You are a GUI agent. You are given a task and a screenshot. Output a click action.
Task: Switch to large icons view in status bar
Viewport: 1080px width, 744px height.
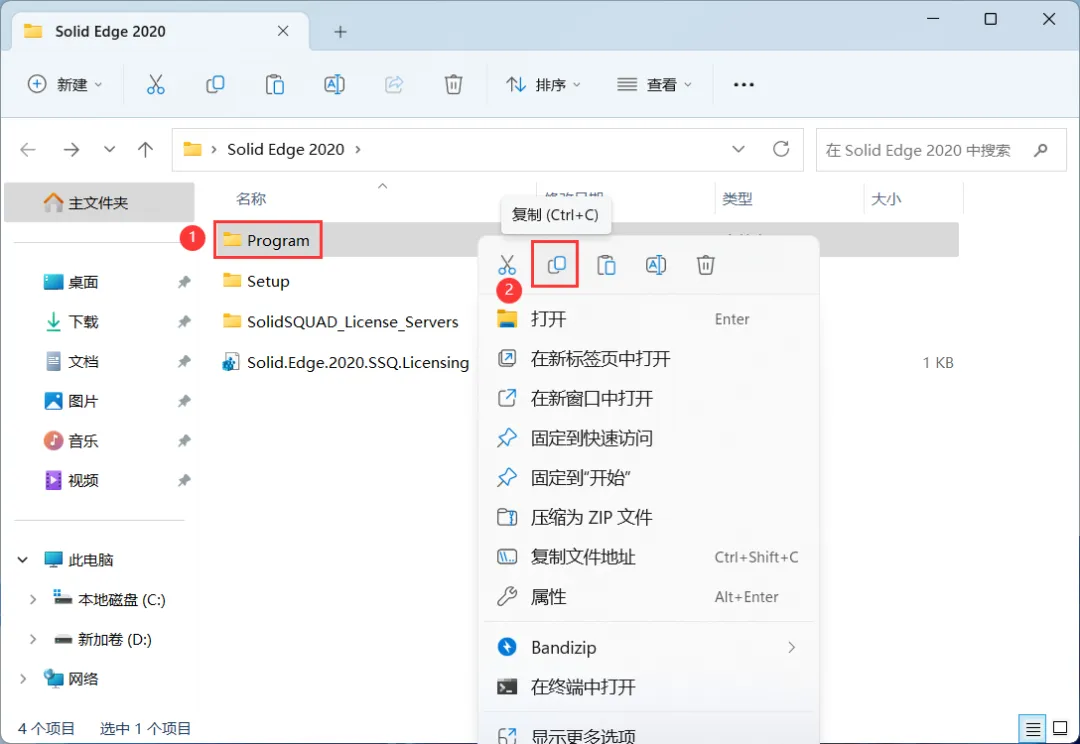[x=1060, y=729]
